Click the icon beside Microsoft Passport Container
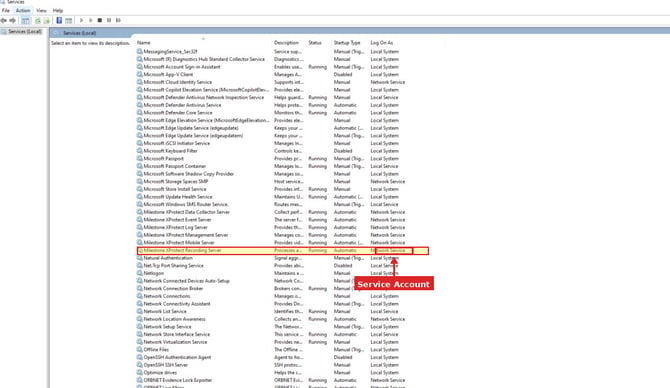This screenshot has width=670, height=388. point(139,166)
